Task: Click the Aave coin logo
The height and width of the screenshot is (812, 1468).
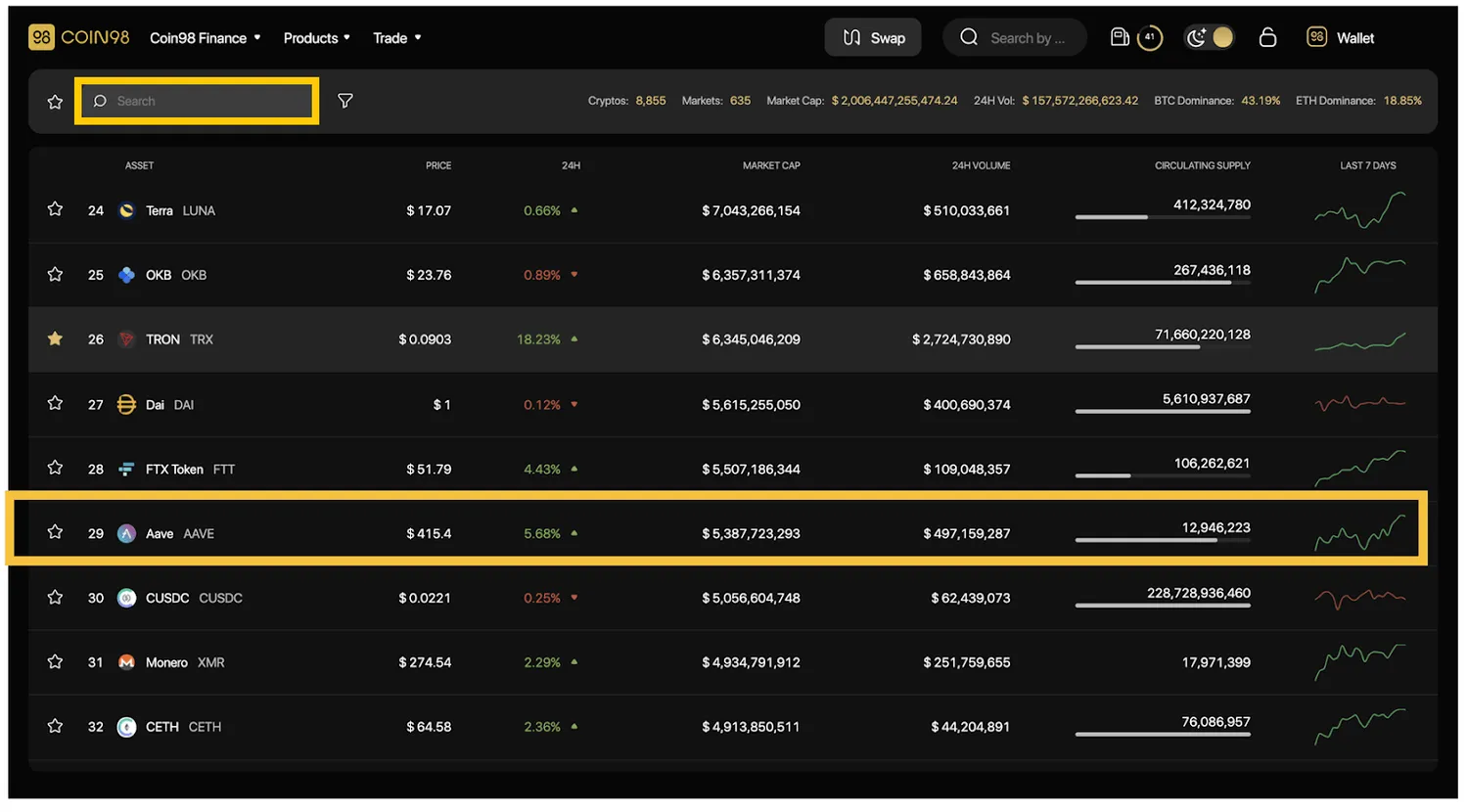Action: 126,533
